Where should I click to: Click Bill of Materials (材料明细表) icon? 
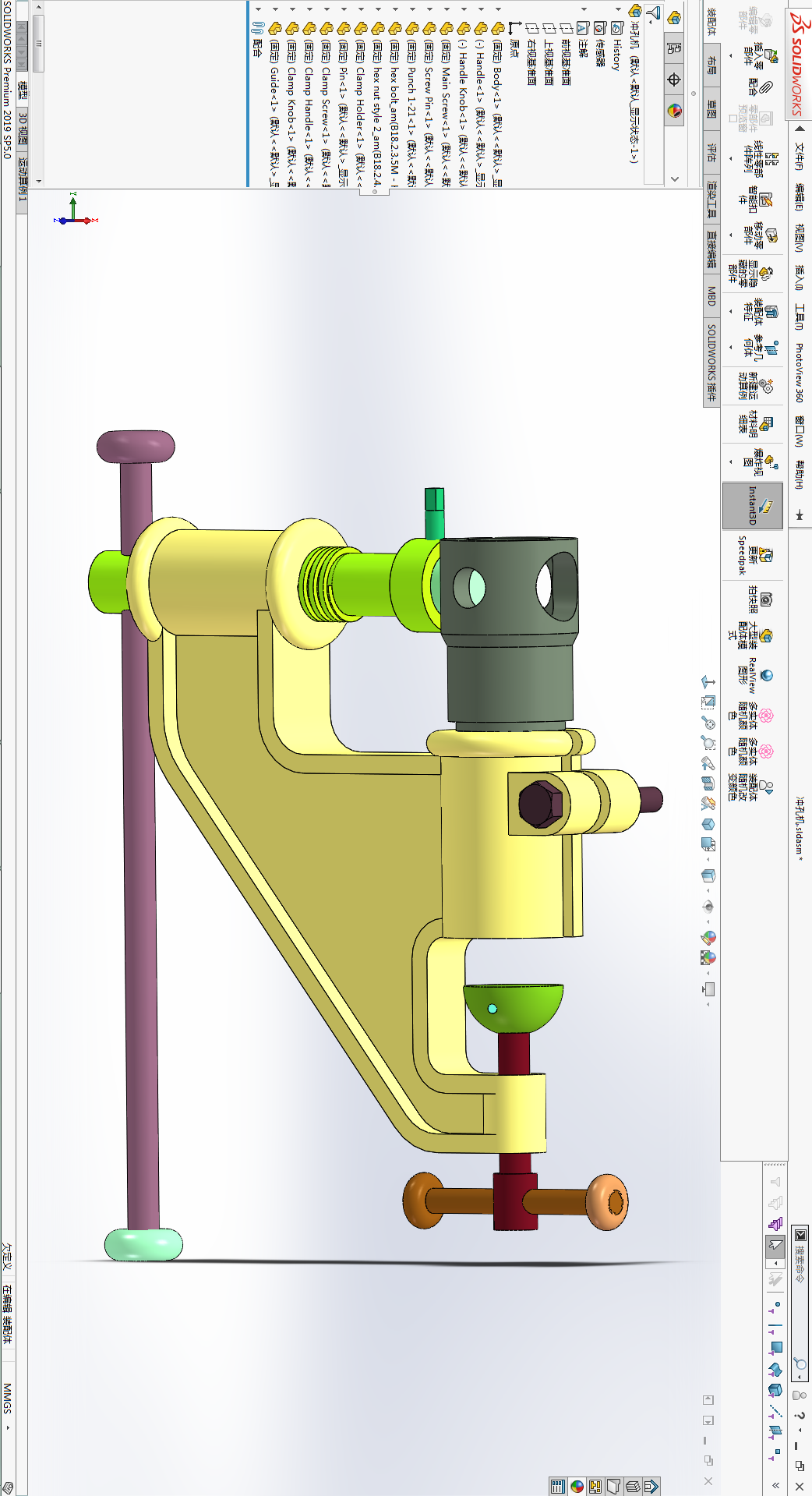point(767,424)
